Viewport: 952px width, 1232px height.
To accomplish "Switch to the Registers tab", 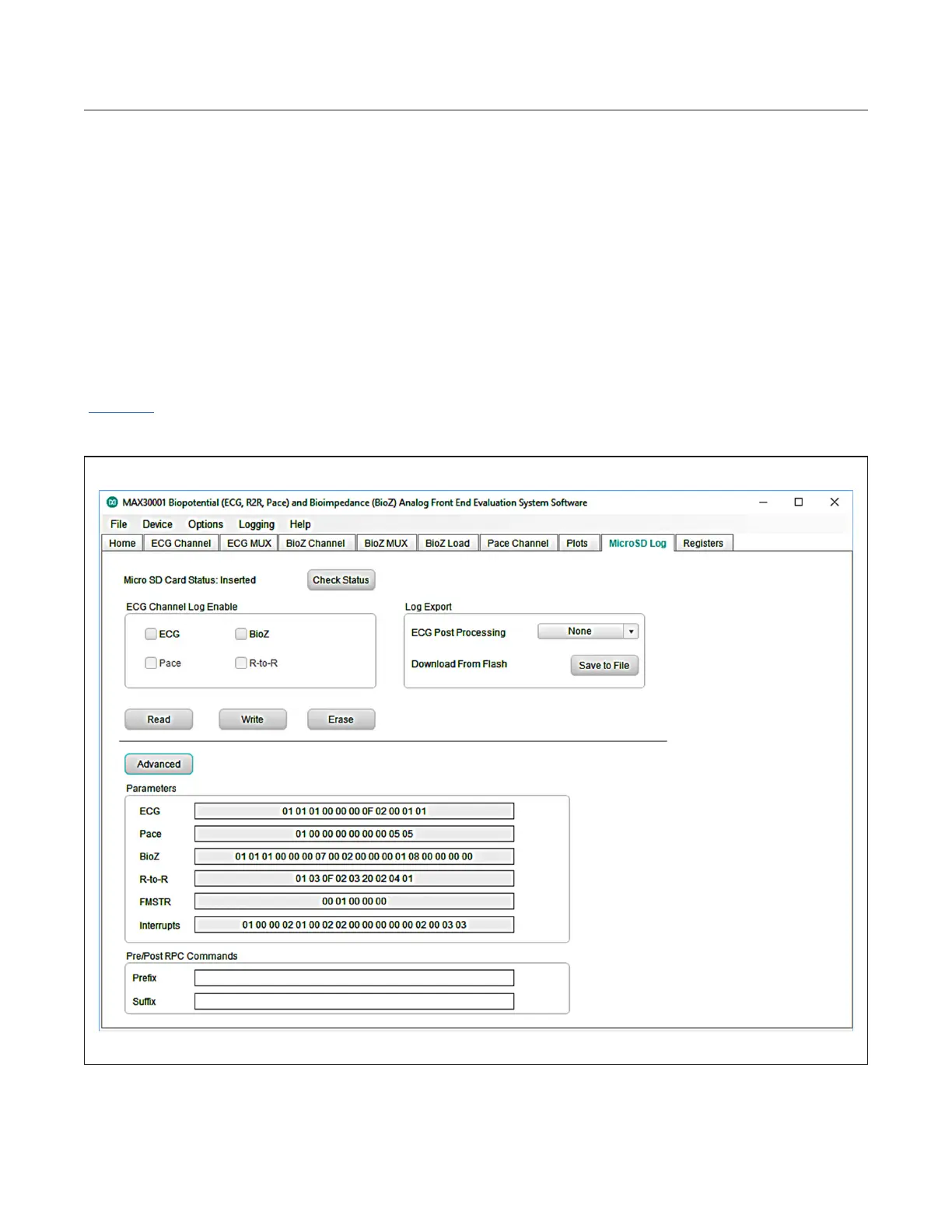I will [x=703, y=543].
